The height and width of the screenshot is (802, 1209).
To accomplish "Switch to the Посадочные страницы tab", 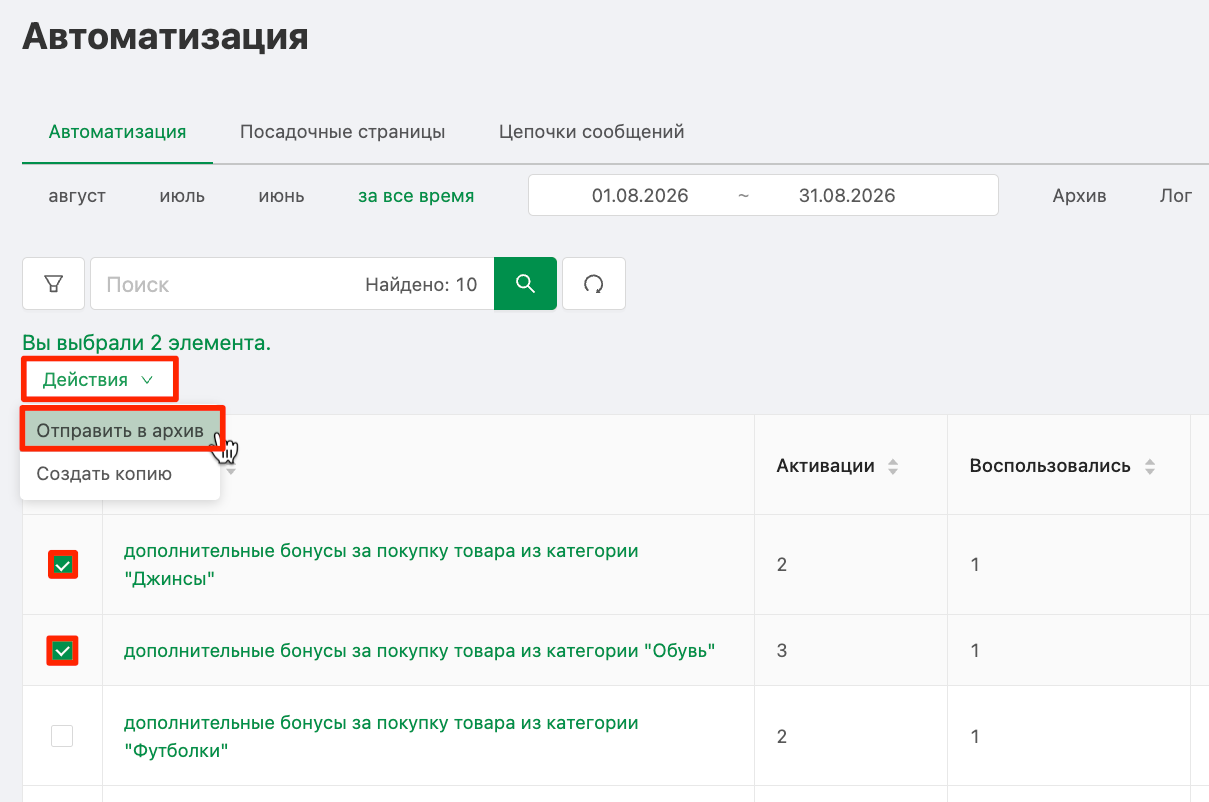I will click(342, 132).
